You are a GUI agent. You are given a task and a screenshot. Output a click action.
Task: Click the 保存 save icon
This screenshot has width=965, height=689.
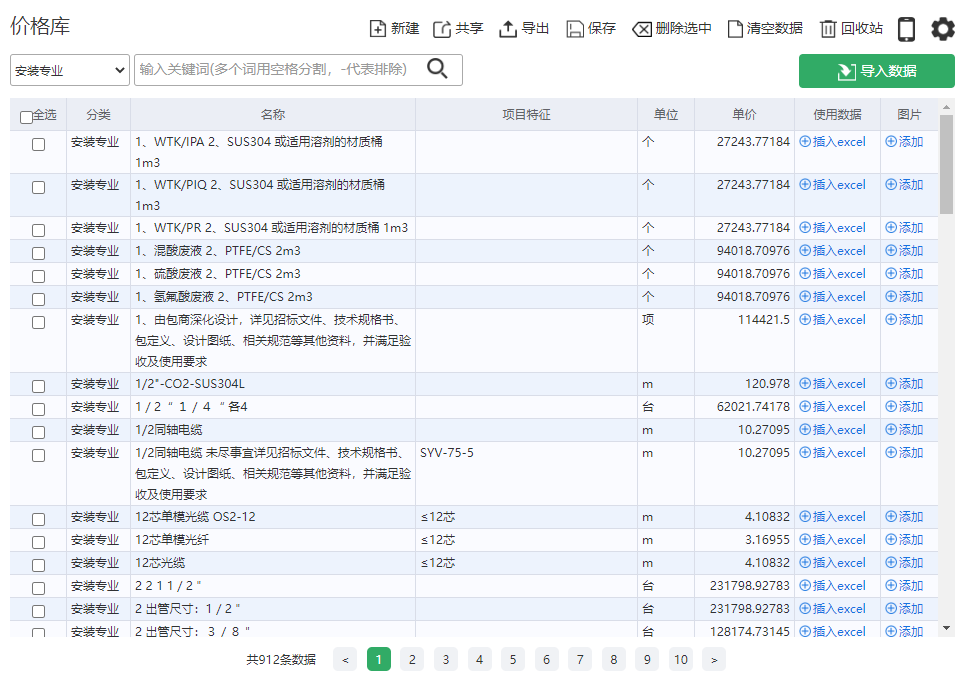point(575,29)
